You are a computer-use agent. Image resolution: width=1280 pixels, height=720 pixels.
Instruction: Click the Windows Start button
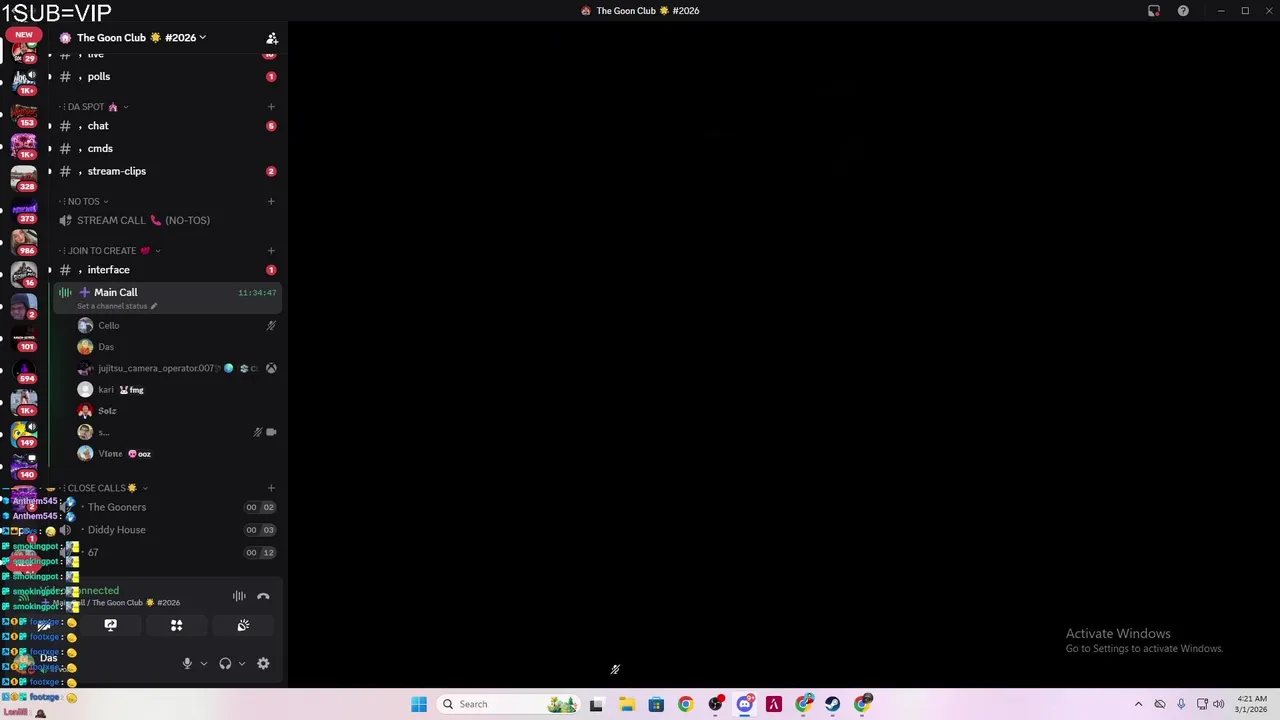point(419,704)
